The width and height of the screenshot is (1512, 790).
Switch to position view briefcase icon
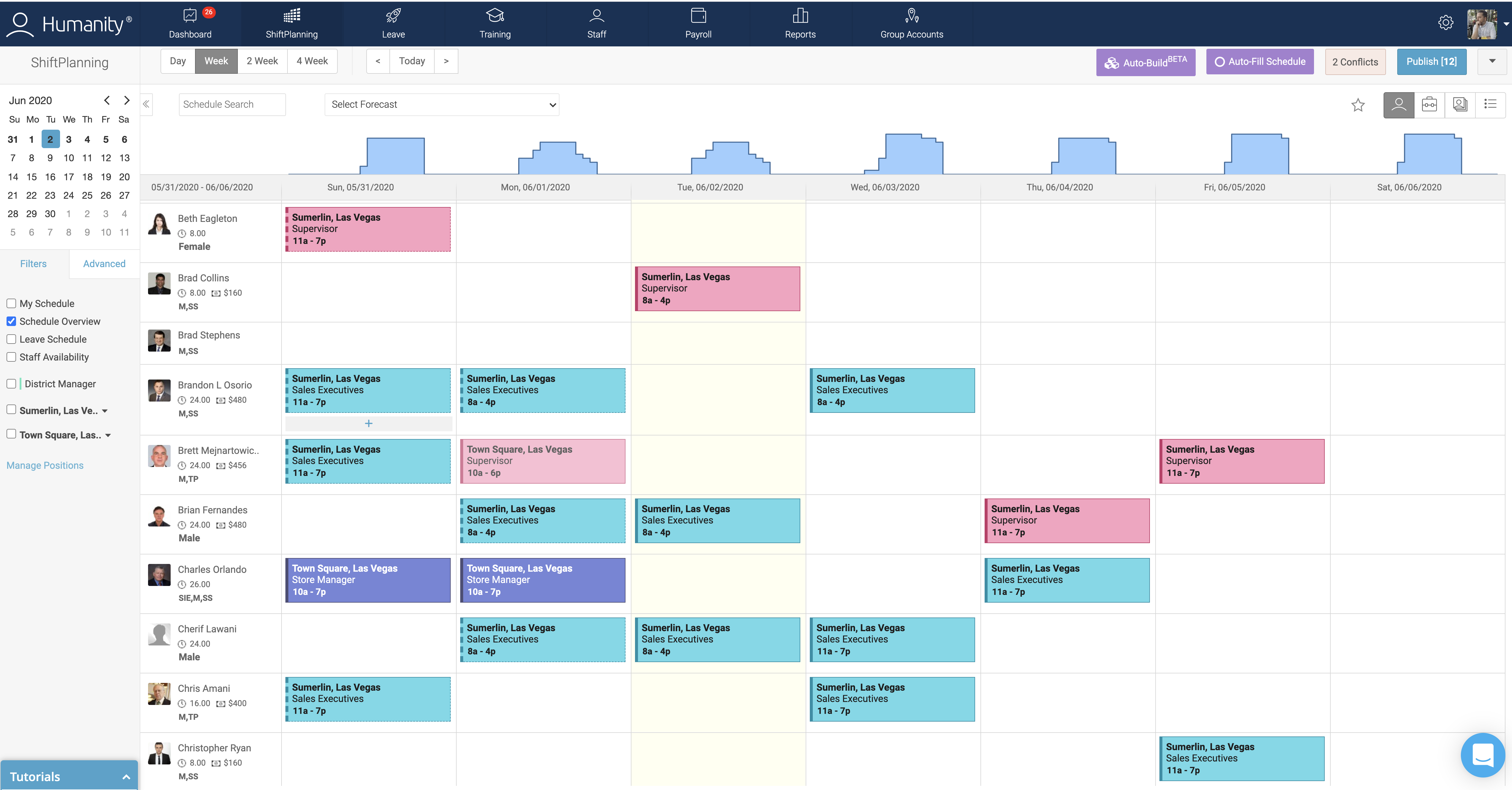tap(1429, 105)
